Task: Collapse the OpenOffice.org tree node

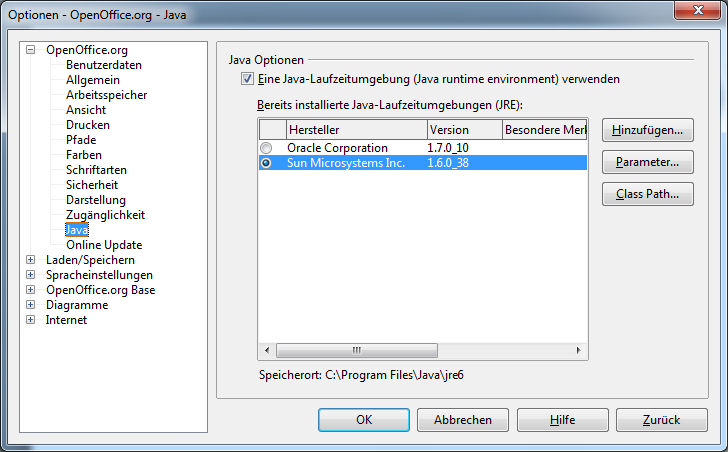Action: point(31,50)
